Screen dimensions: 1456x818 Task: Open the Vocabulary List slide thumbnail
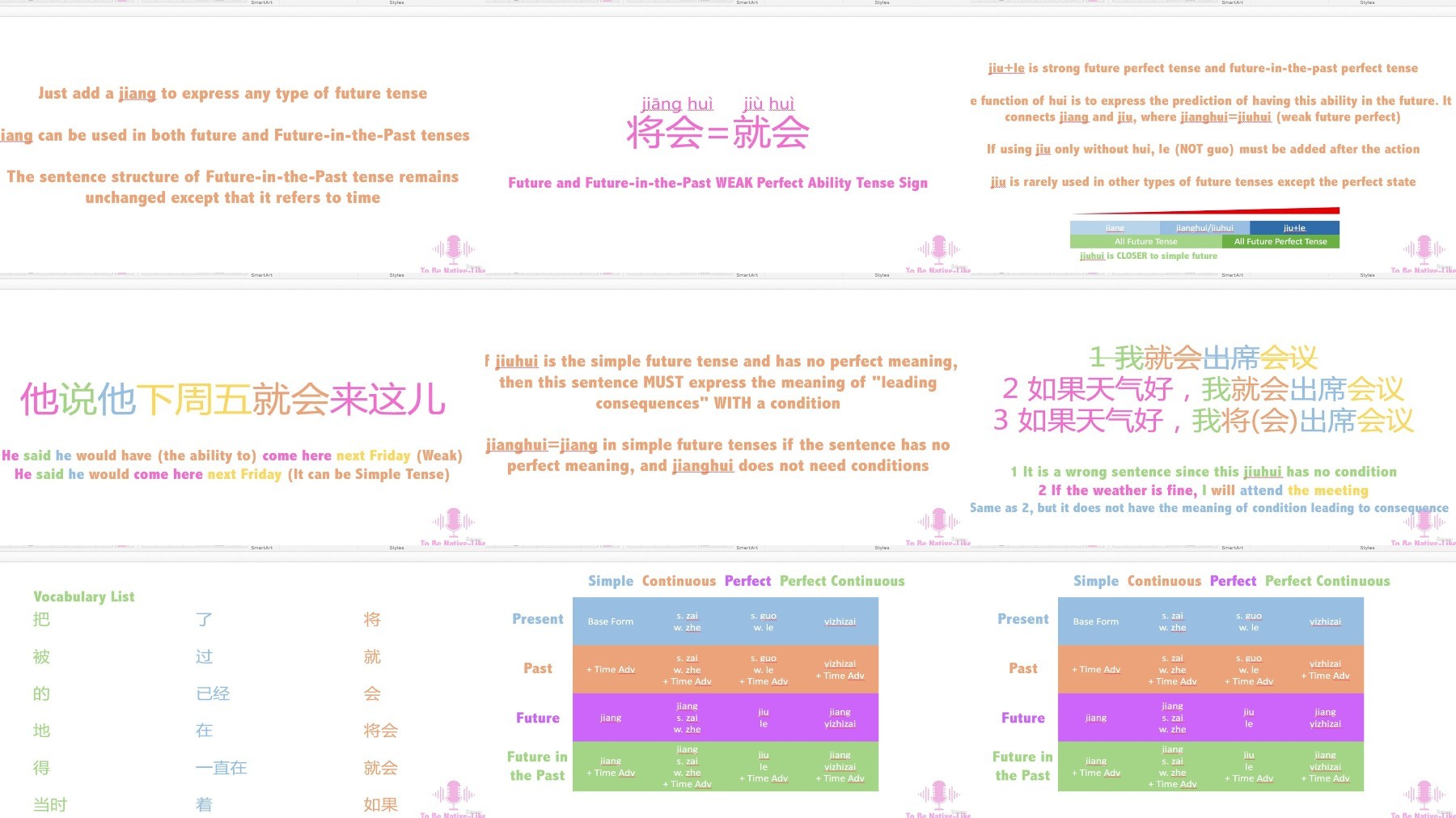pos(243,689)
